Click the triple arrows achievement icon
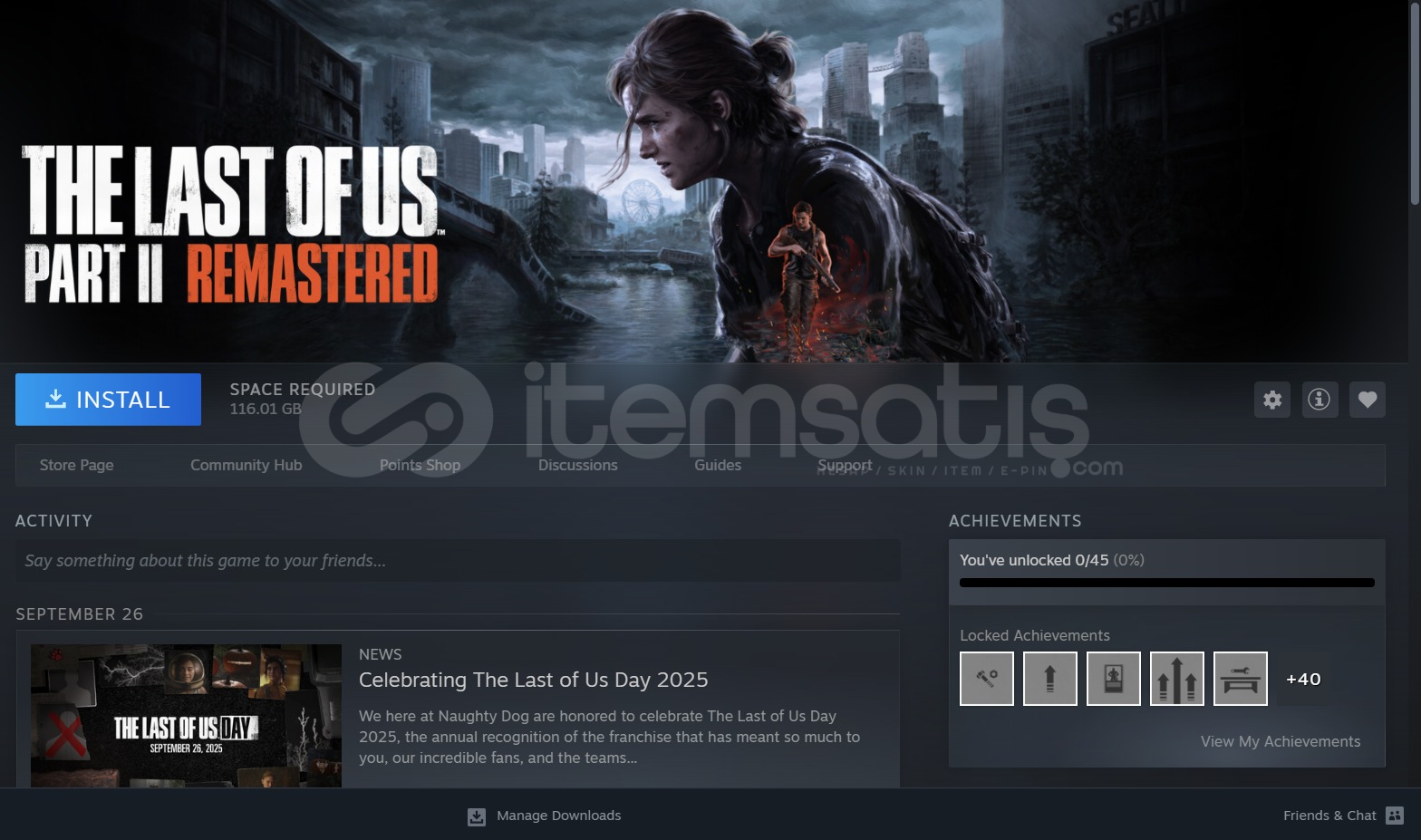Image resolution: width=1421 pixels, height=840 pixels. [1177, 679]
